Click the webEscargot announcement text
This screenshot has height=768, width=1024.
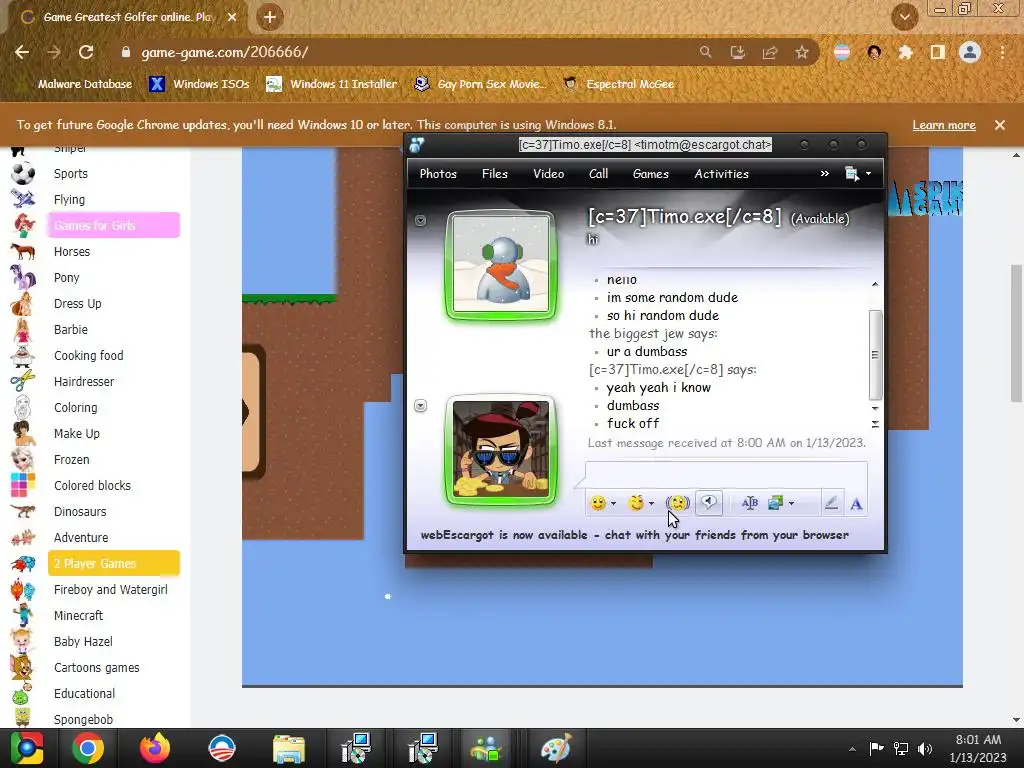pyautogui.click(x=635, y=535)
